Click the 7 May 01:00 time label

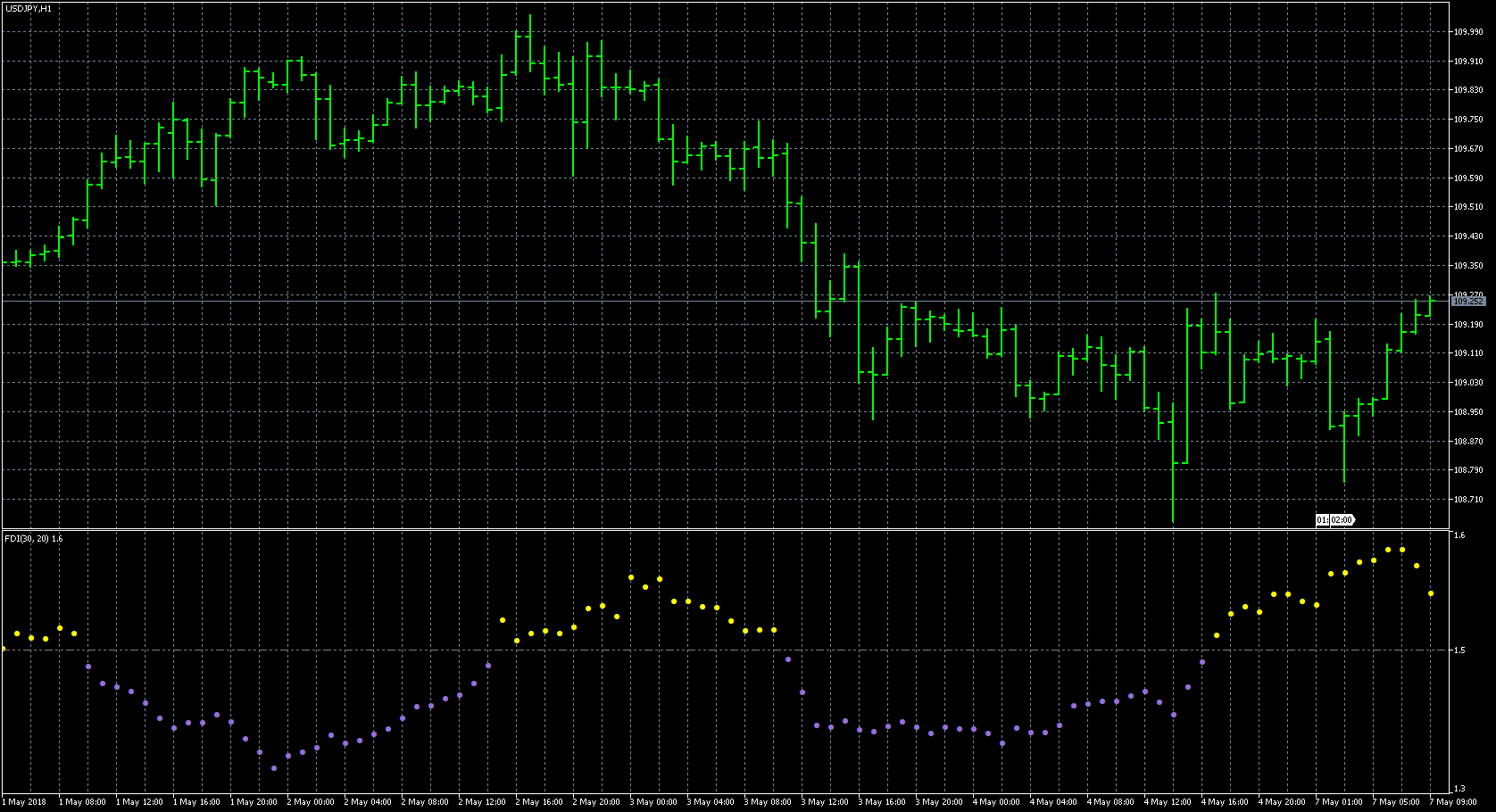[x=1339, y=802]
